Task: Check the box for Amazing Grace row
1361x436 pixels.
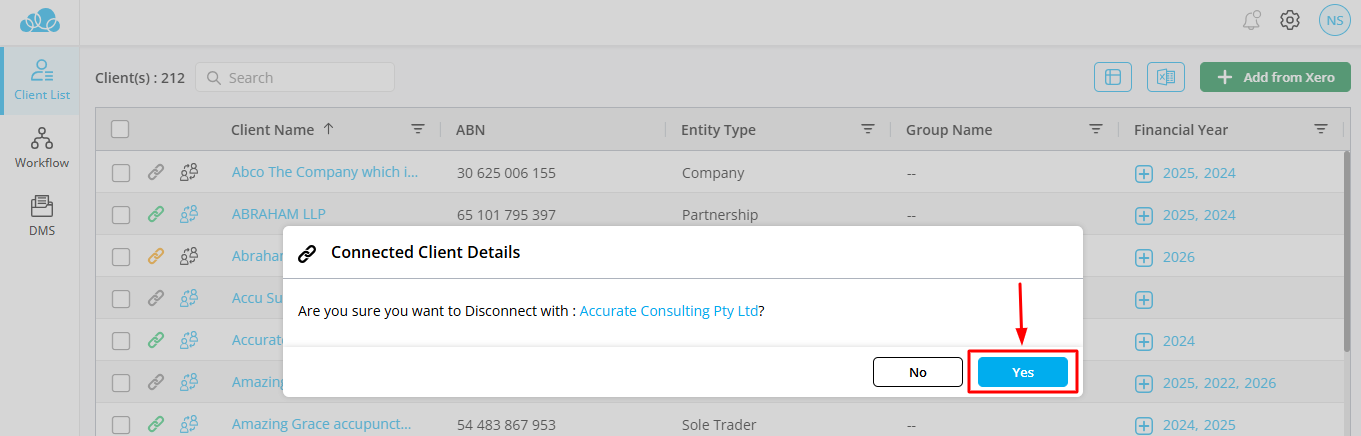Action: pos(121,424)
